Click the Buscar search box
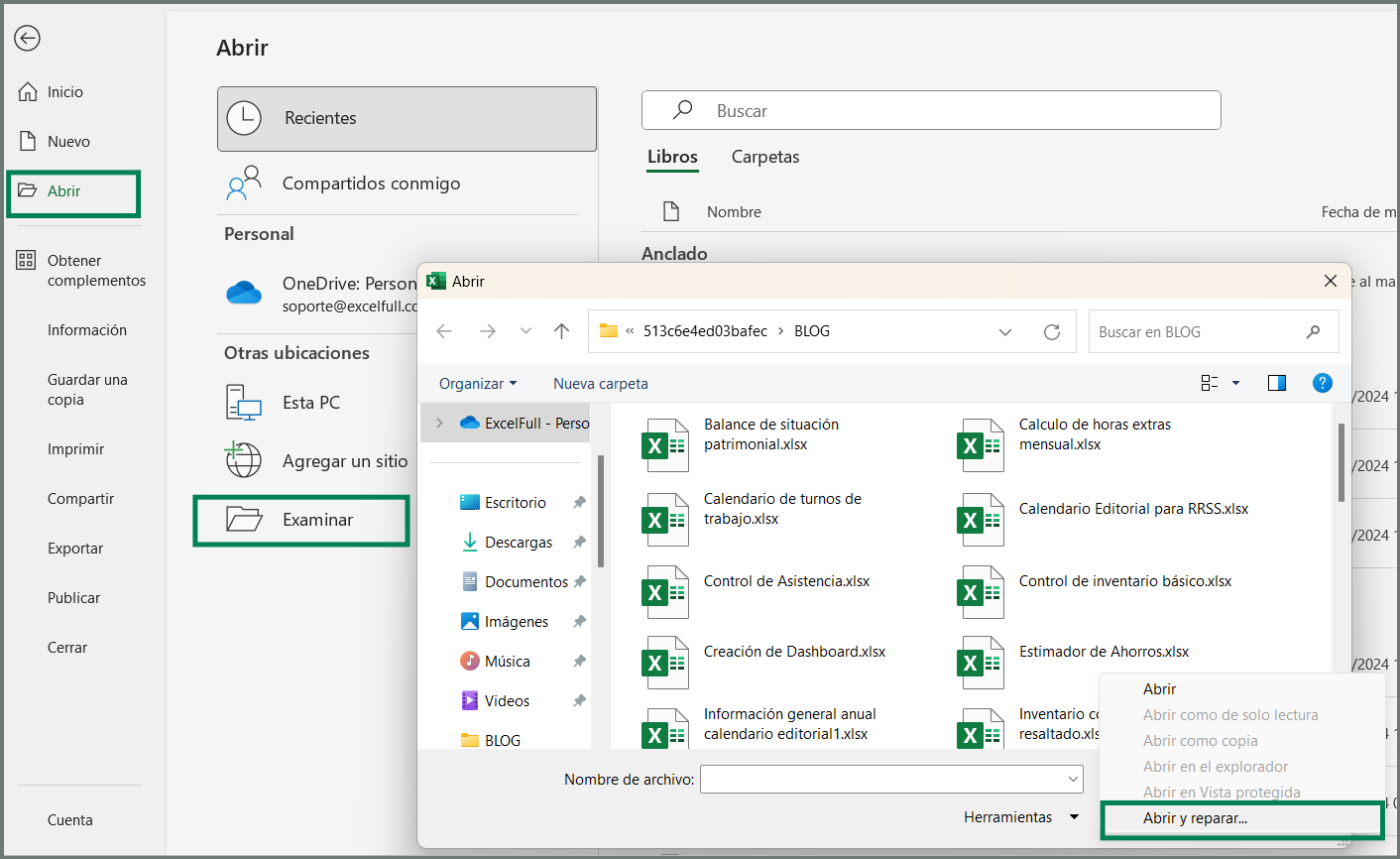 click(931, 111)
